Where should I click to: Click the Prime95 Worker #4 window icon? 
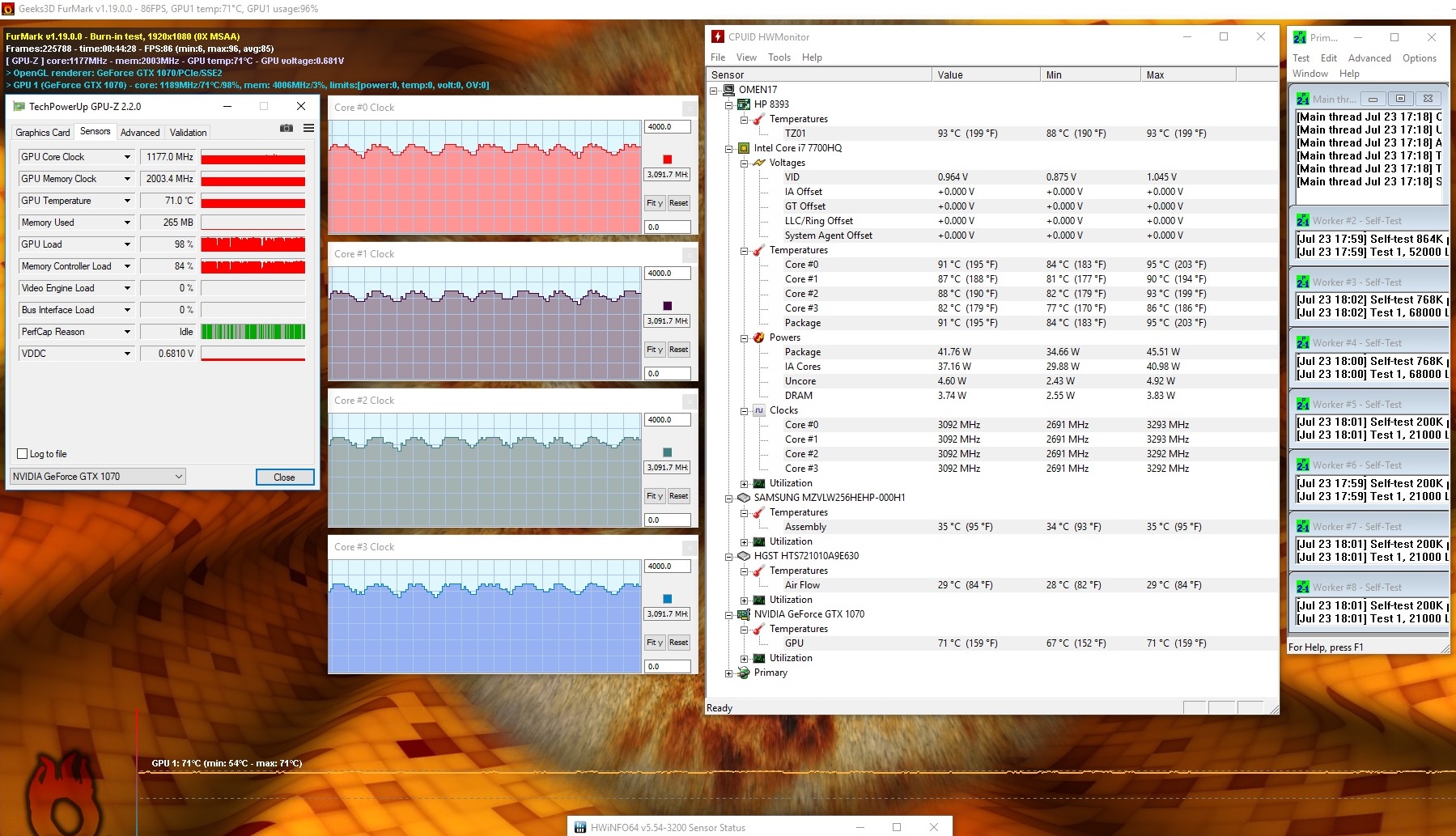point(1303,342)
